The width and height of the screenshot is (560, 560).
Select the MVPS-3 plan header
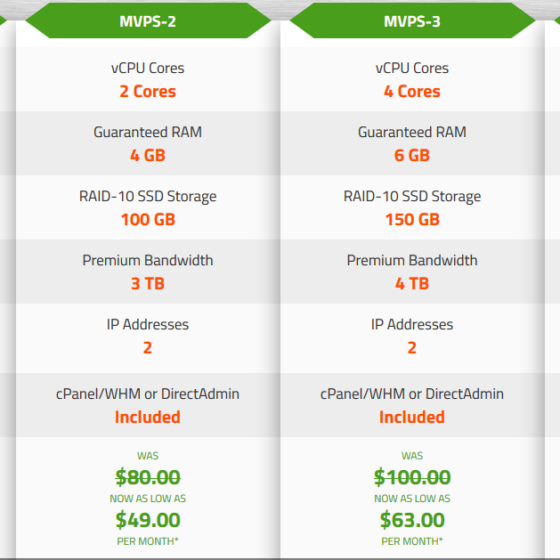click(412, 21)
